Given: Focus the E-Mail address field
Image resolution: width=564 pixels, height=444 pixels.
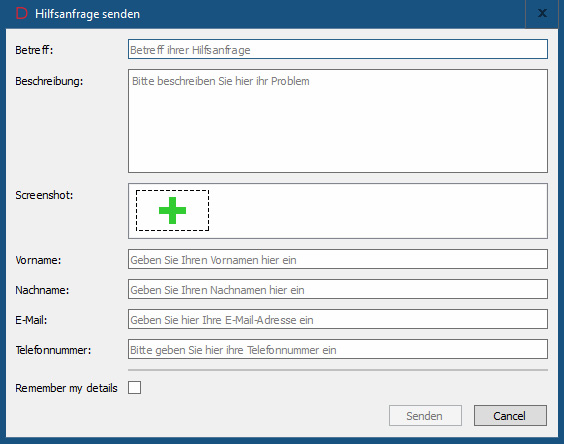Looking at the screenshot, I should coord(338,319).
